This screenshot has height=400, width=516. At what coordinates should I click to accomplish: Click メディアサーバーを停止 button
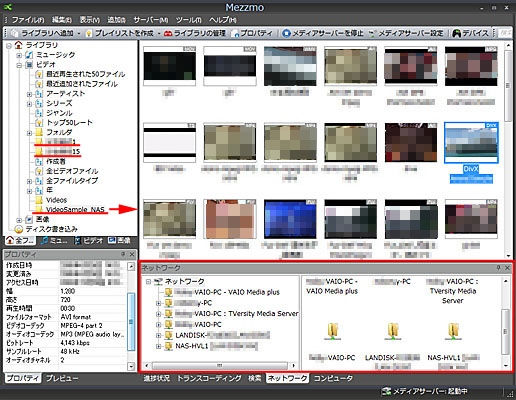click(323, 33)
